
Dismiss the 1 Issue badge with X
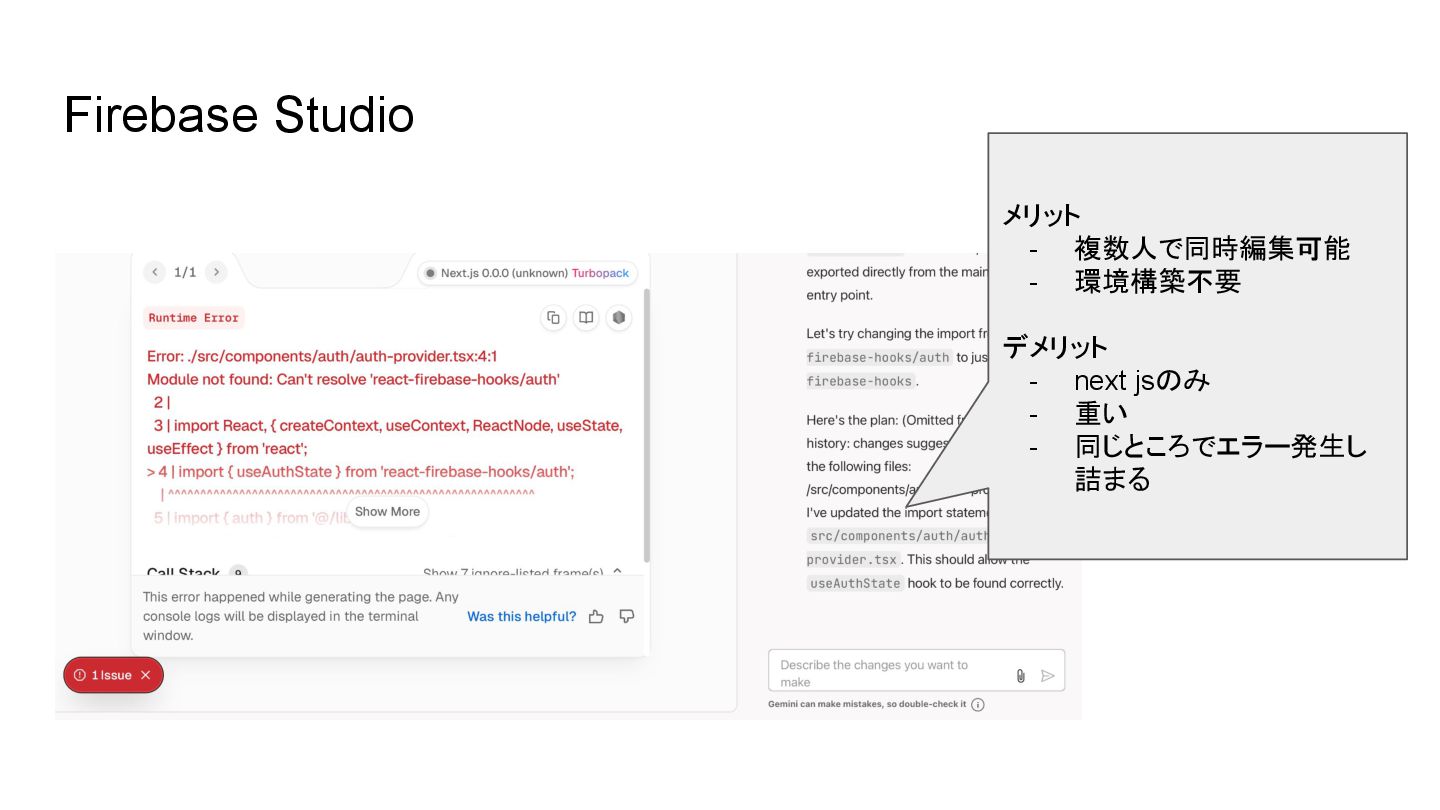pyautogui.click(x=145, y=675)
